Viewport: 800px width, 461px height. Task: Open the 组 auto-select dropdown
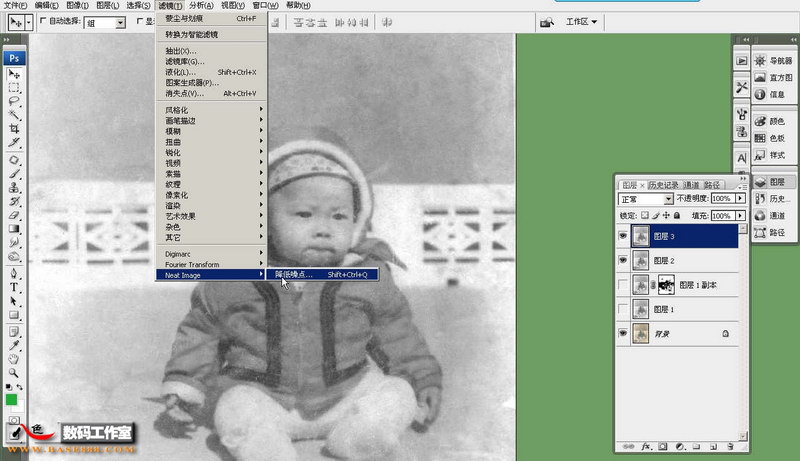(x=105, y=22)
